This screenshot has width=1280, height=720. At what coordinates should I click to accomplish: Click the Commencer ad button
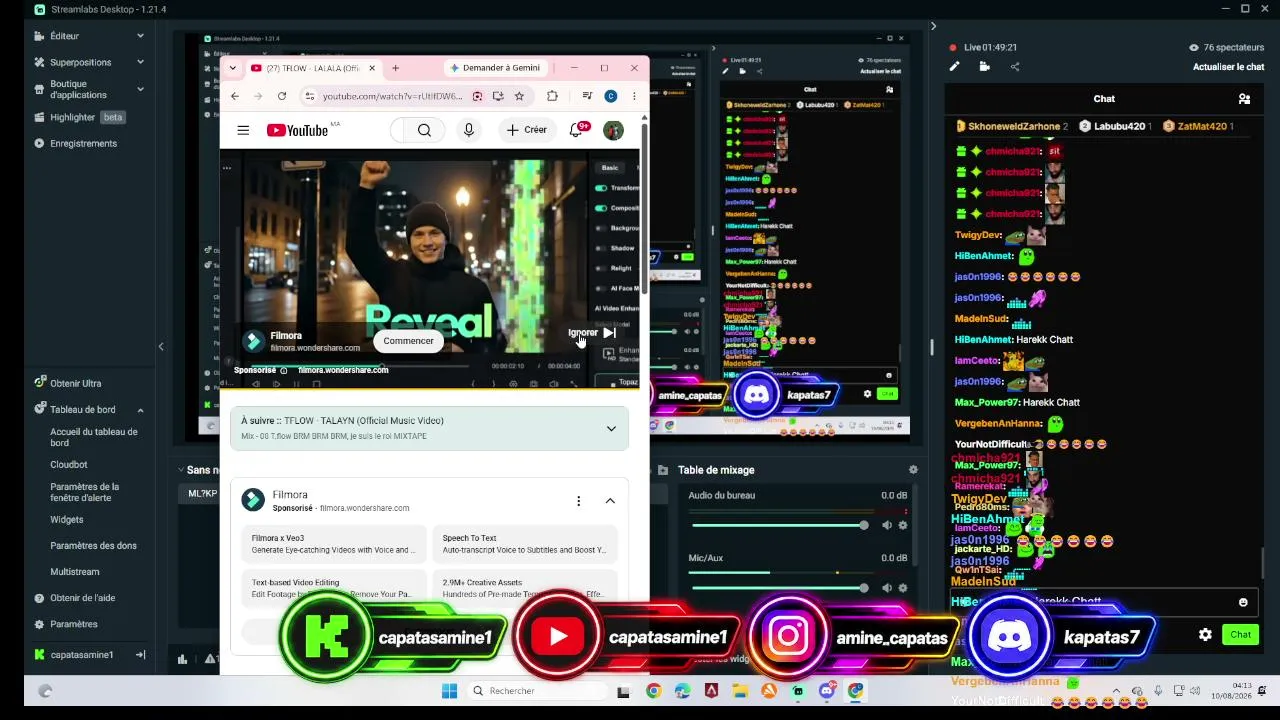coord(408,341)
